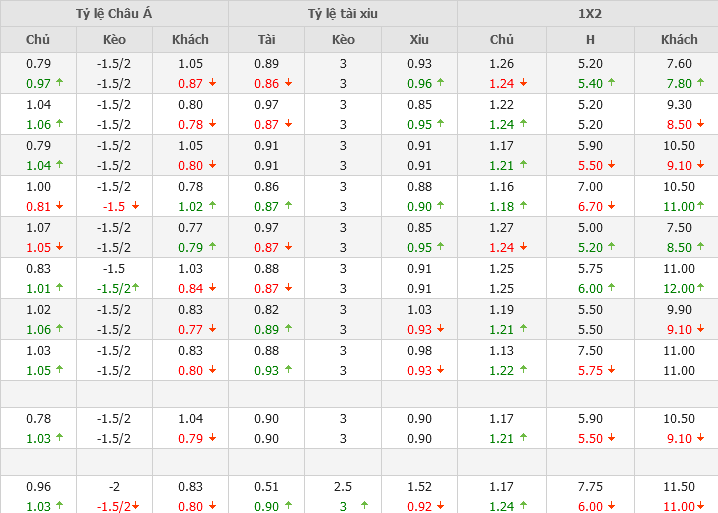Click the red down arrow beside 5.75
The width and height of the screenshot is (718, 513).
tap(611, 371)
